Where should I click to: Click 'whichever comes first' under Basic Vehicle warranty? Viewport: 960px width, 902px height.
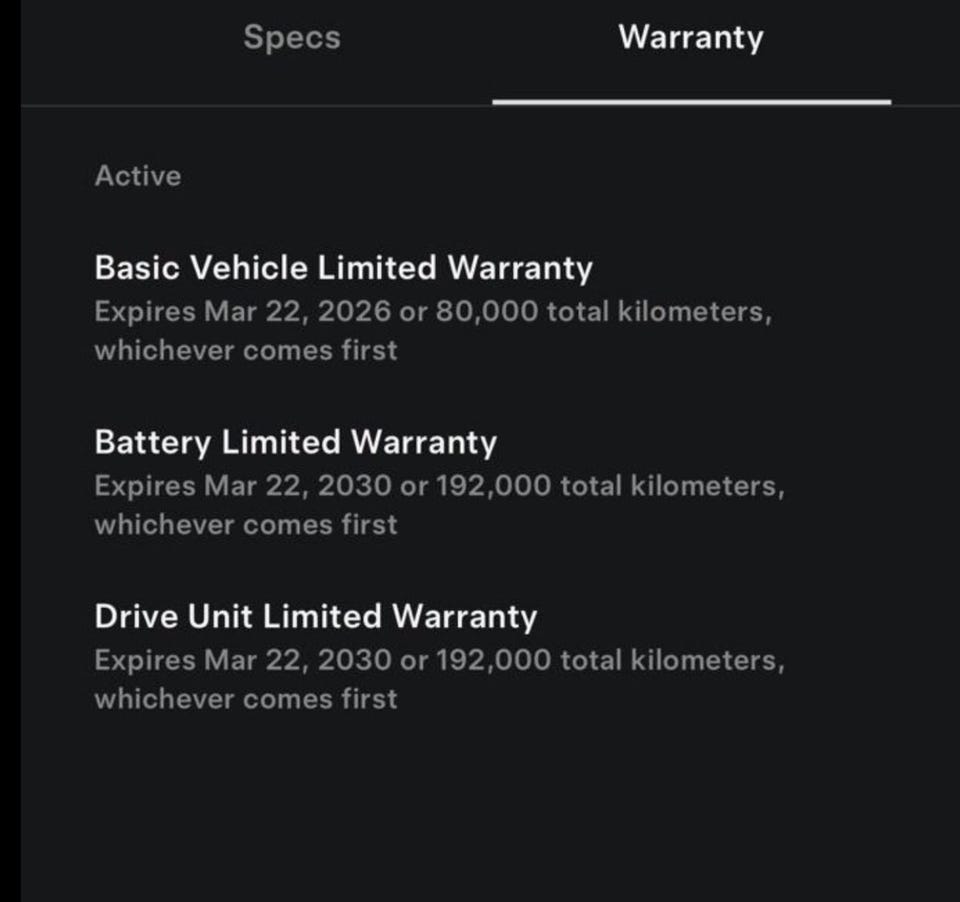click(x=246, y=351)
